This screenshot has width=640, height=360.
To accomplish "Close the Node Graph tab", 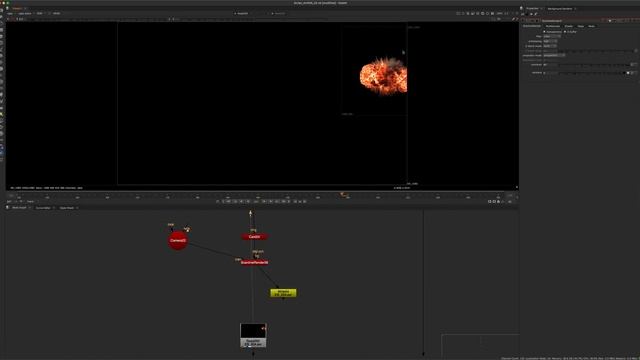I will point(29,208).
